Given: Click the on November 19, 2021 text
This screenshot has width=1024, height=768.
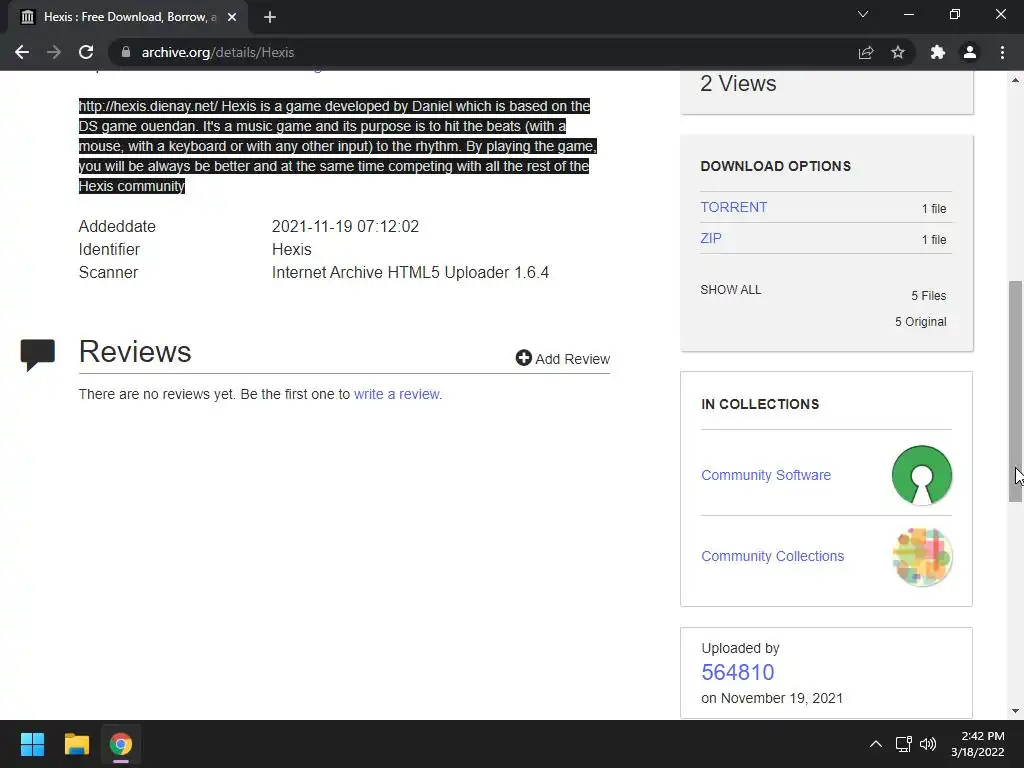Looking at the screenshot, I should [772, 698].
